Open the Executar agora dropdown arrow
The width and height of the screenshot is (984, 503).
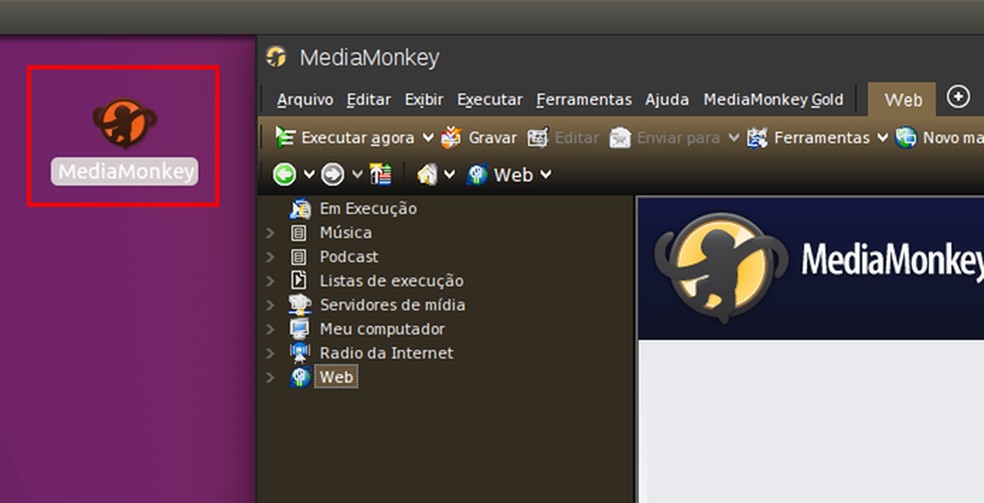coord(428,137)
